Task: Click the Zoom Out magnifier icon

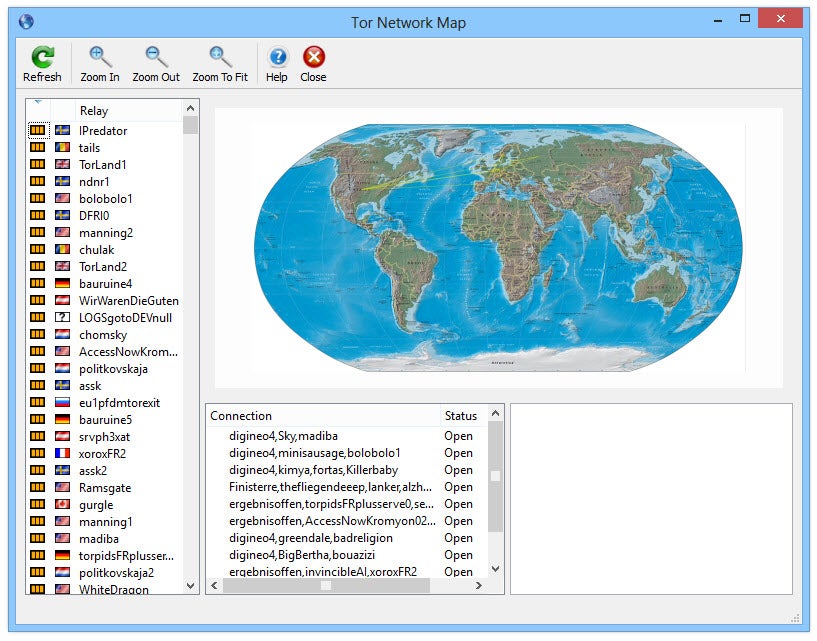Action: [156, 58]
